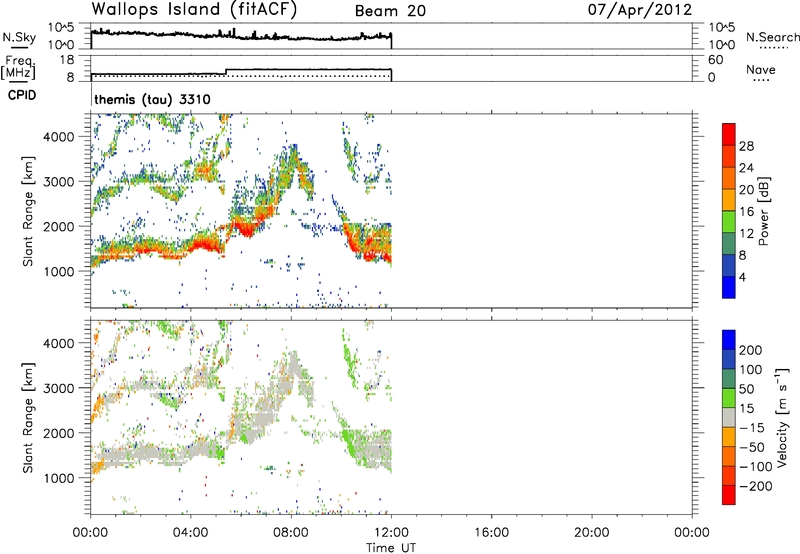This screenshot has height=554, width=800.
Task: Click the date '07/Apr/2012'
Action: pyautogui.click(x=640, y=10)
